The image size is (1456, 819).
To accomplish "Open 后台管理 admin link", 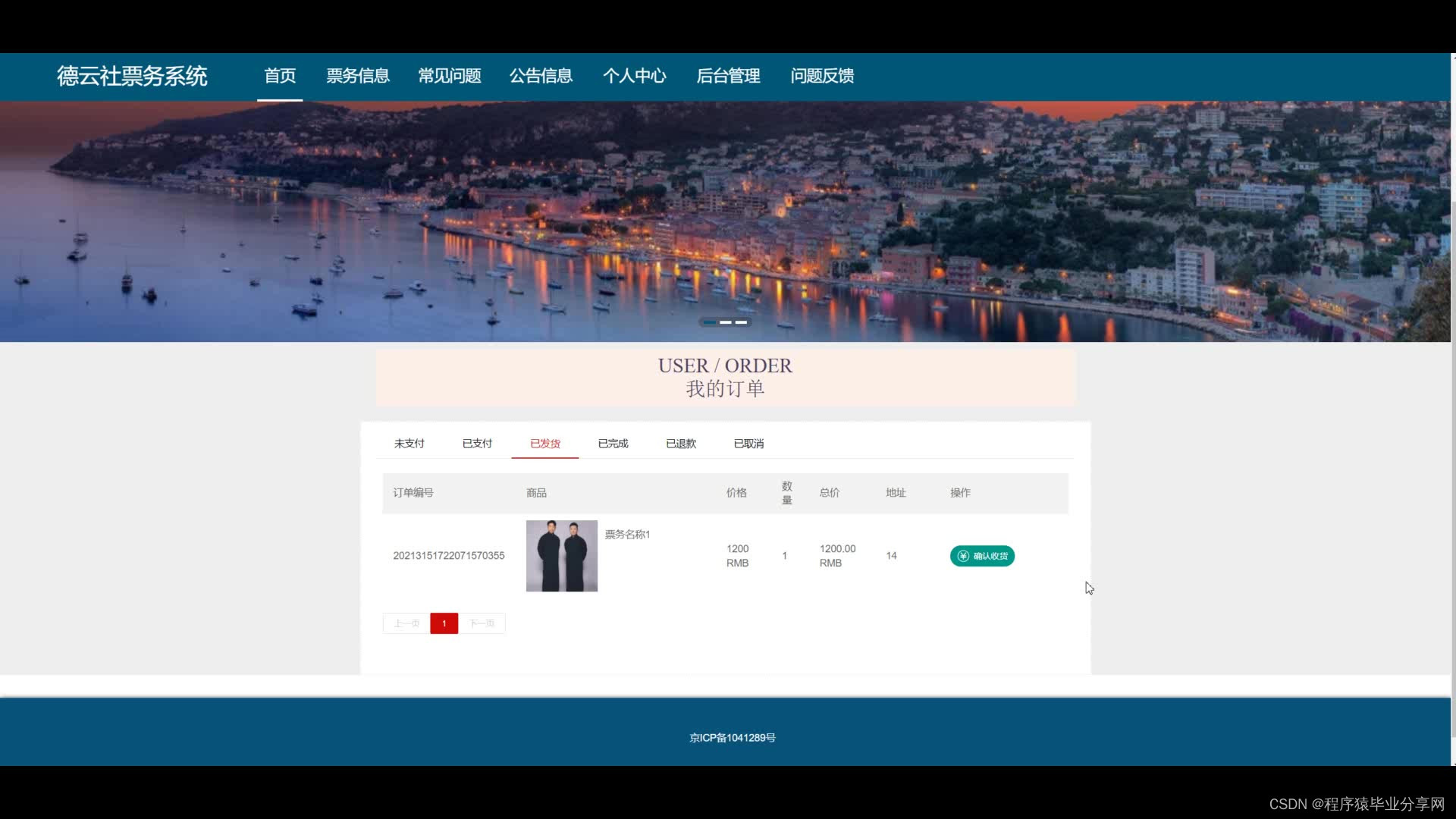I will [728, 76].
